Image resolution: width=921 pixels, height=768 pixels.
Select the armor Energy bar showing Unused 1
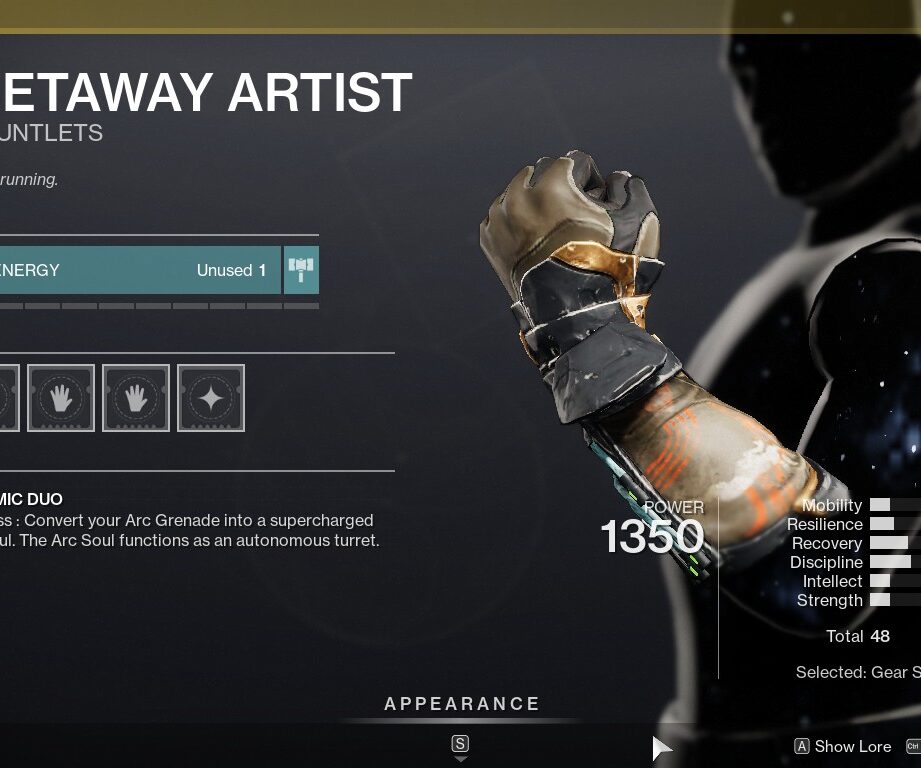click(140, 270)
